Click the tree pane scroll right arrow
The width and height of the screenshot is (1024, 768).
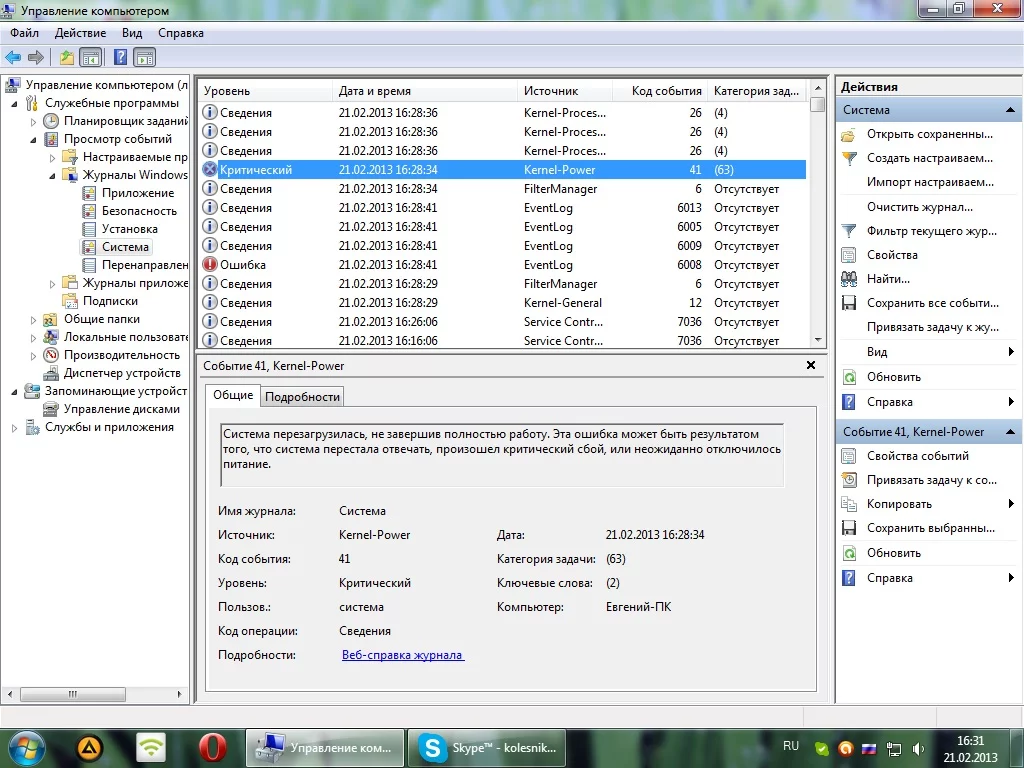180,694
